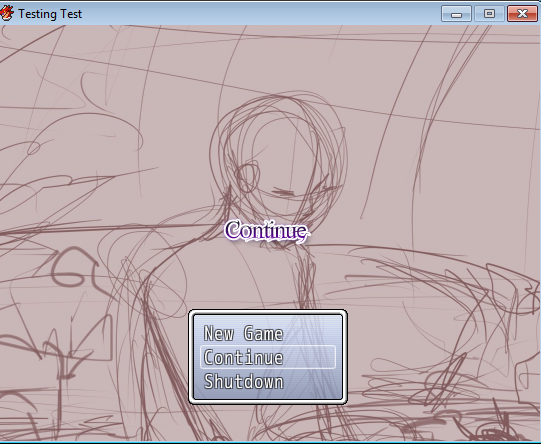Click the command window's white border frame

coord(268,313)
